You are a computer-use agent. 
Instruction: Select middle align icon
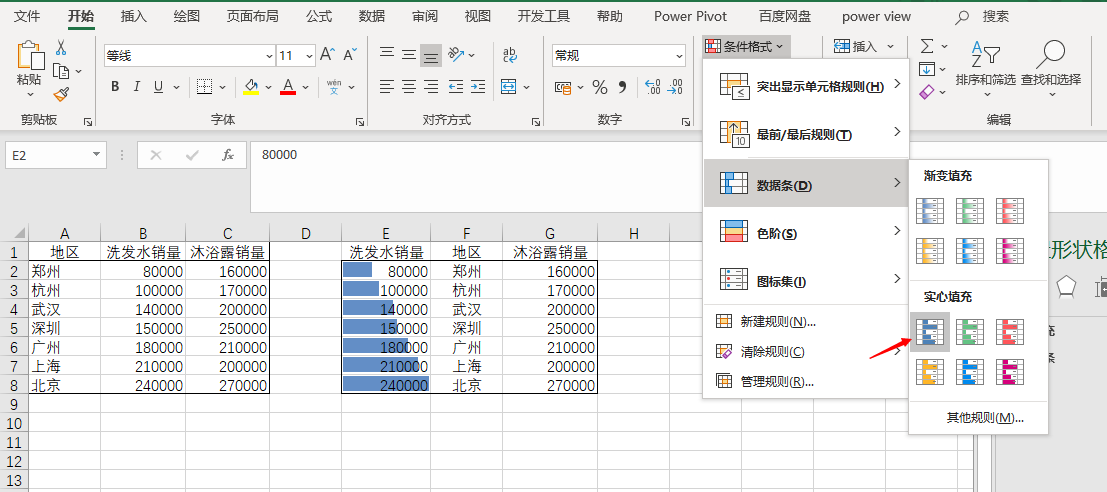click(409, 54)
